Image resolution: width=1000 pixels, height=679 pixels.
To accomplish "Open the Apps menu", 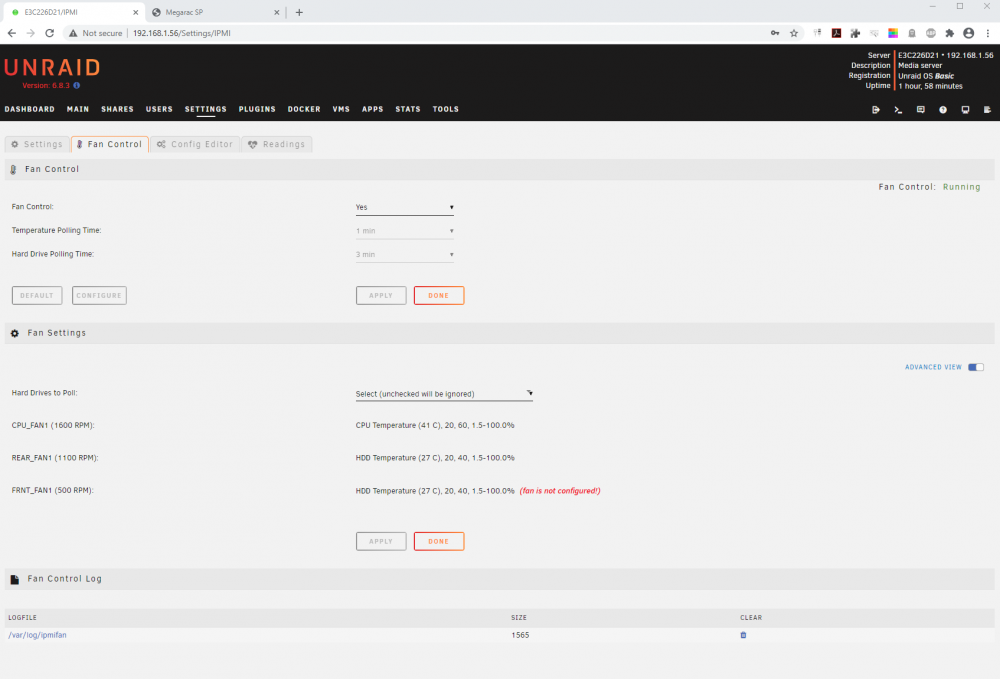I will click(x=372, y=109).
